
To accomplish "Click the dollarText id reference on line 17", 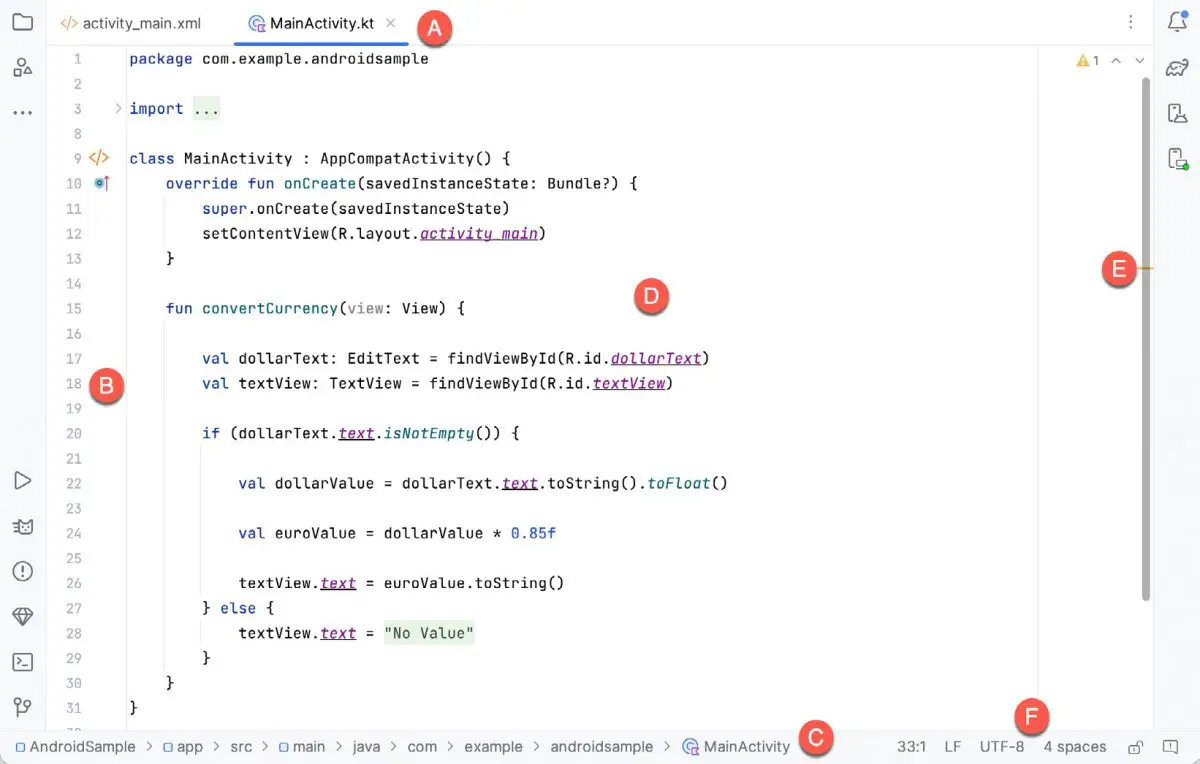I will 656,359.
